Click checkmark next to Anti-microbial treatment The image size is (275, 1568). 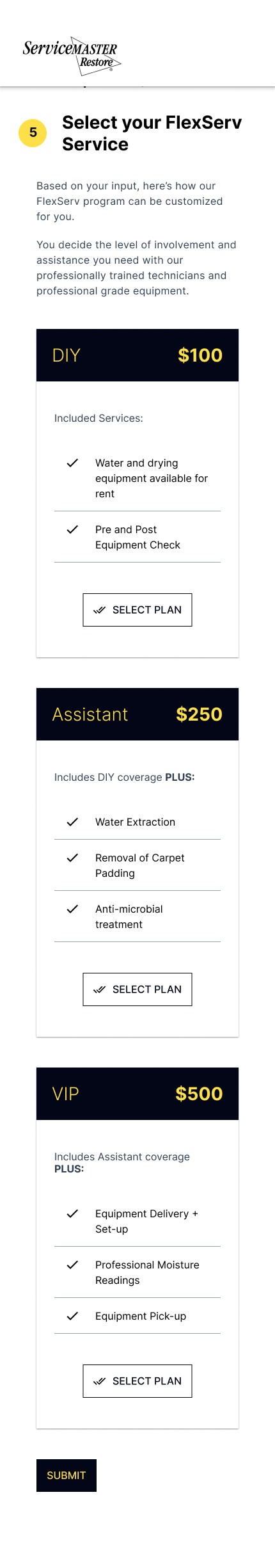coord(72,909)
